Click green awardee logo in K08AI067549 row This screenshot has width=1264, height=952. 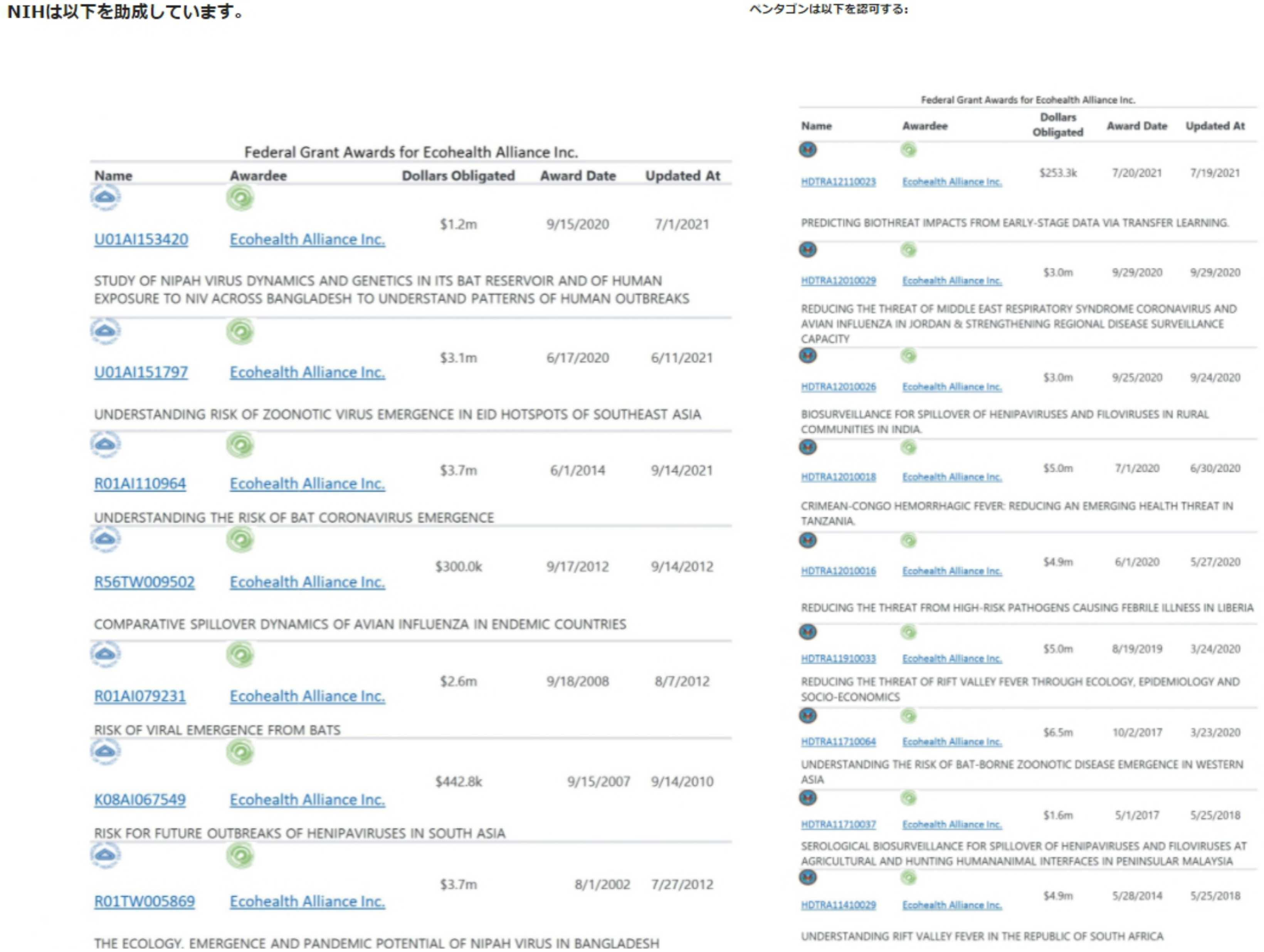(x=240, y=752)
